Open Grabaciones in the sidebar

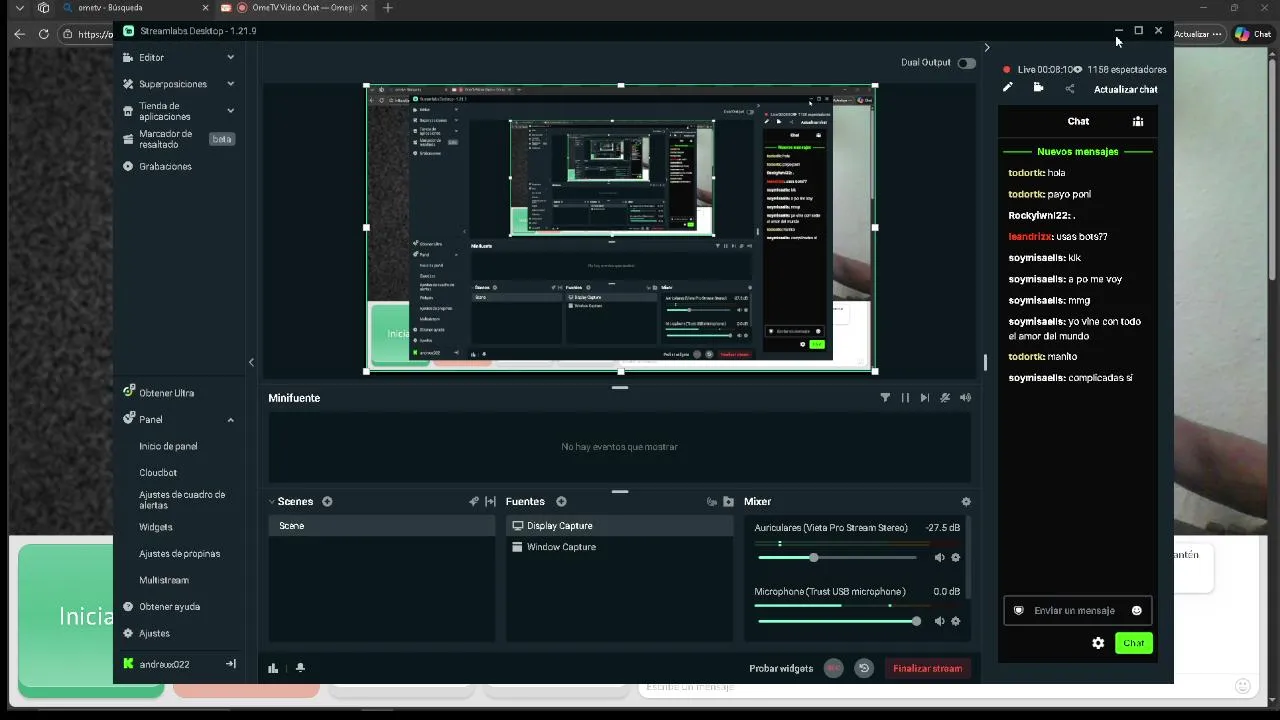tap(165, 166)
